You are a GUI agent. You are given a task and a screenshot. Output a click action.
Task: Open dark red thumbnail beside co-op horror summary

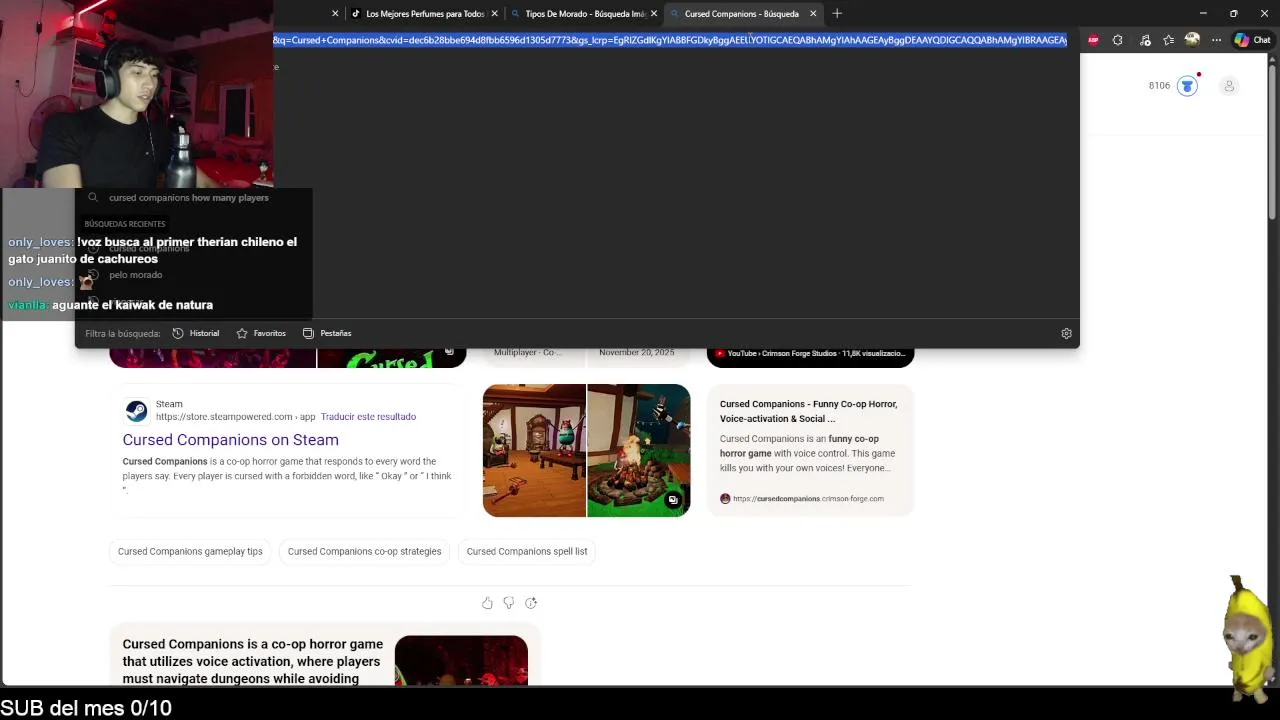click(461, 660)
